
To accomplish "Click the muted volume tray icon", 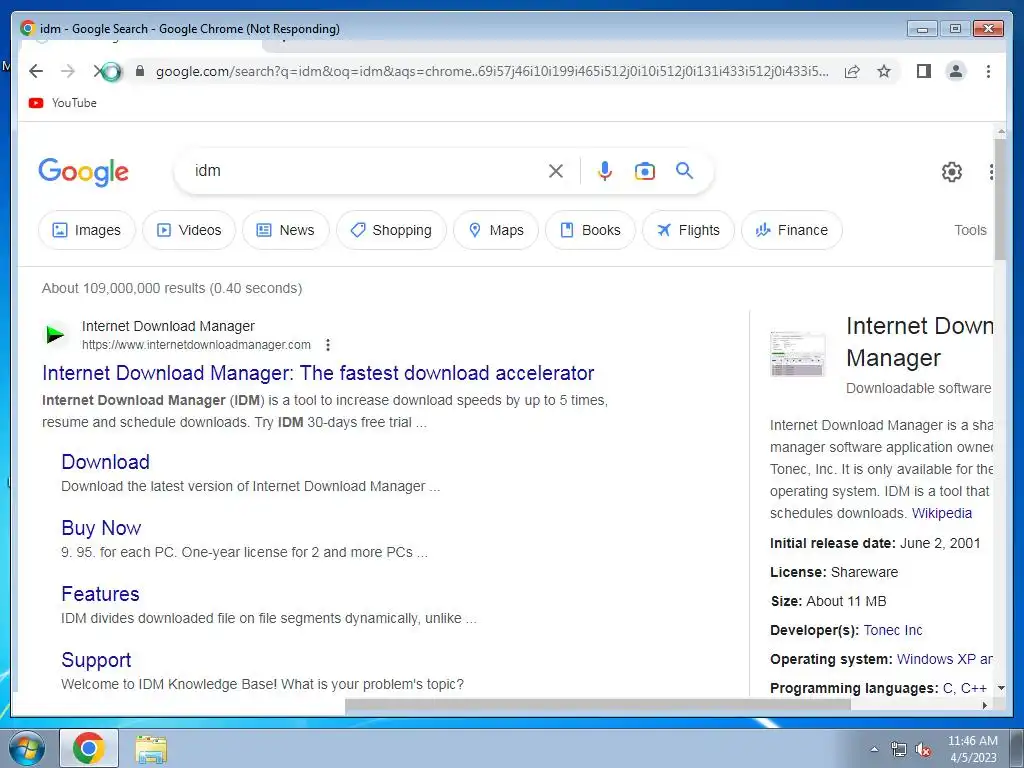I will point(923,749).
